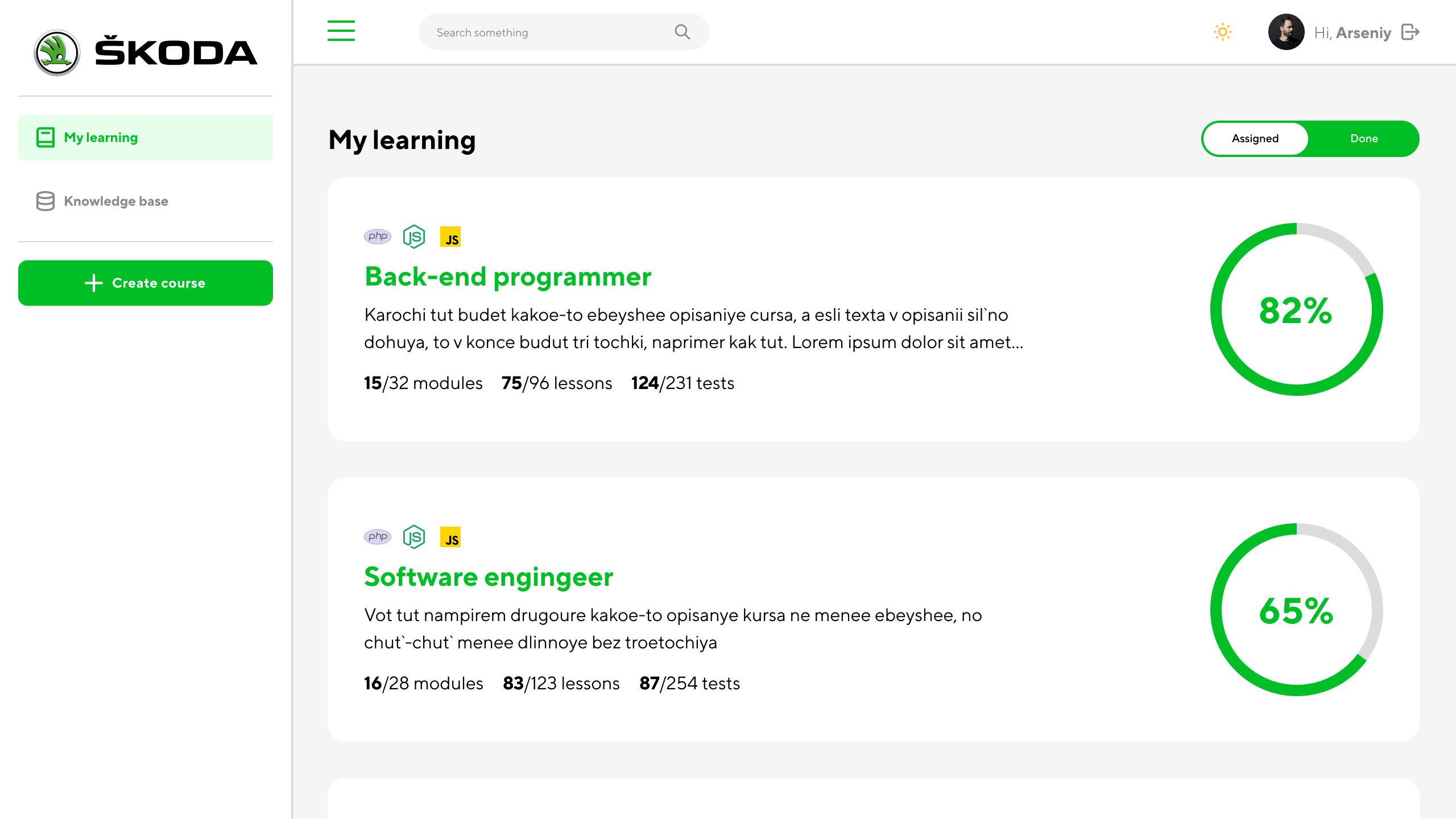Viewport: 1456px width, 819px height.
Task: Click the JS icon on Software engingeer
Action: click(x=450, y=537)
